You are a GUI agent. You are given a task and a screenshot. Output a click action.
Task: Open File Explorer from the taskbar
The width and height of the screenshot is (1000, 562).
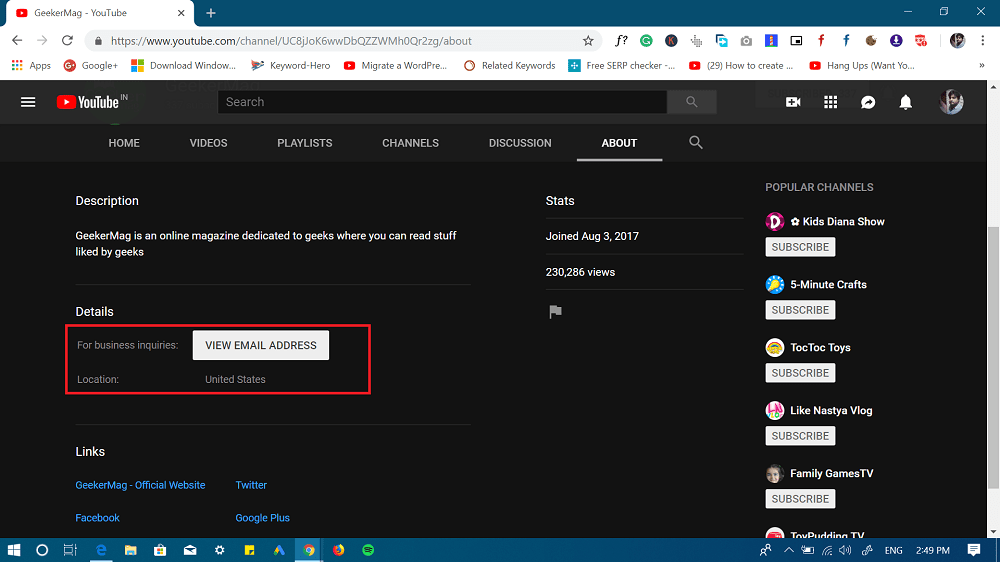point(130,550)
